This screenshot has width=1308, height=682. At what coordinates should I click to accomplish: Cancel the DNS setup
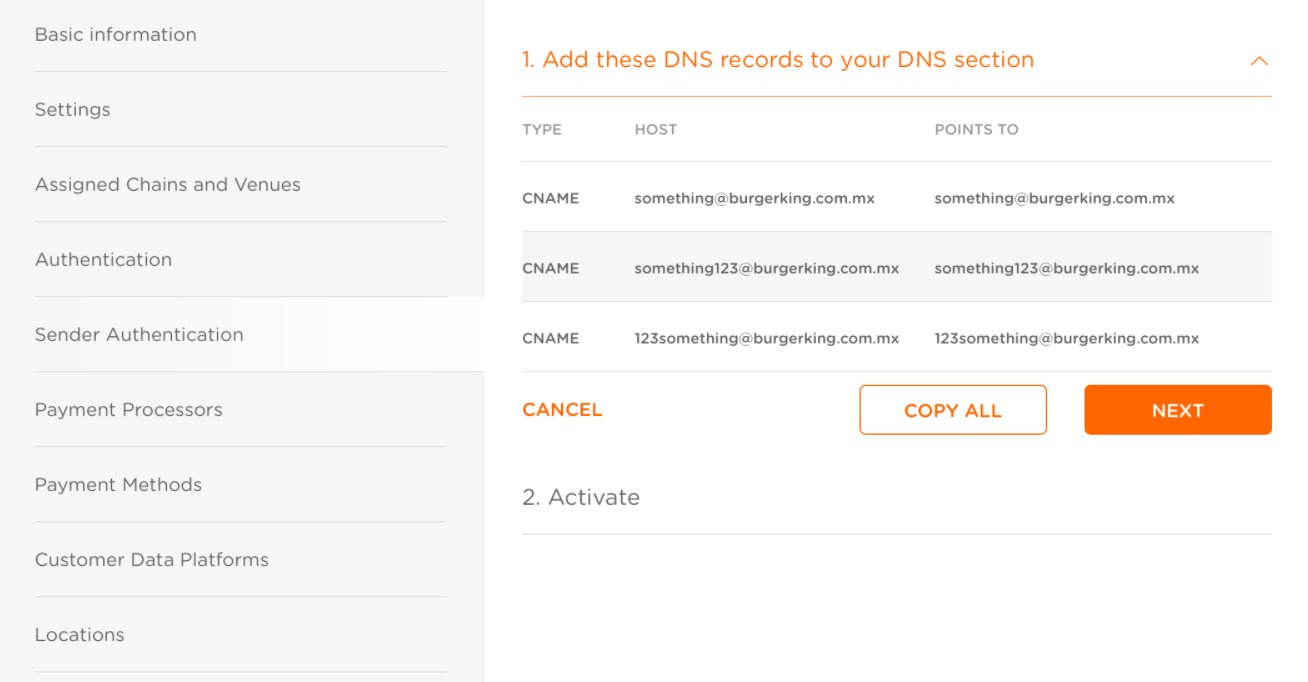point(562,410)
